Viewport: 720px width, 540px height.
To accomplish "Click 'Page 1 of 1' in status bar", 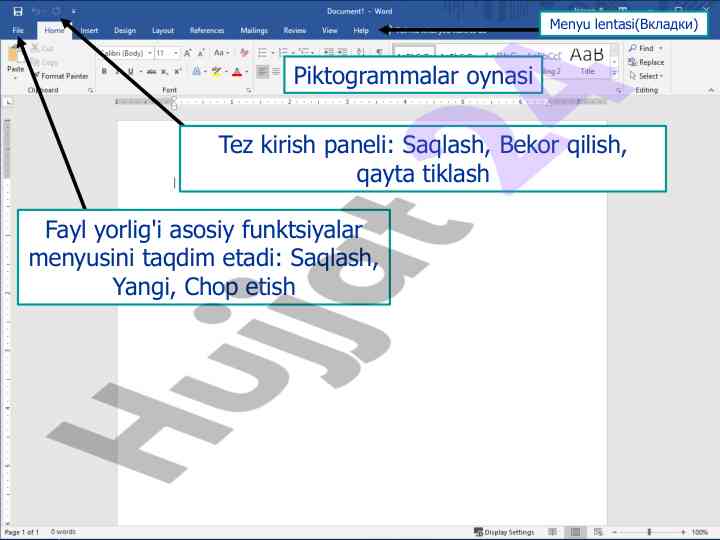I will tap(22, 532).
